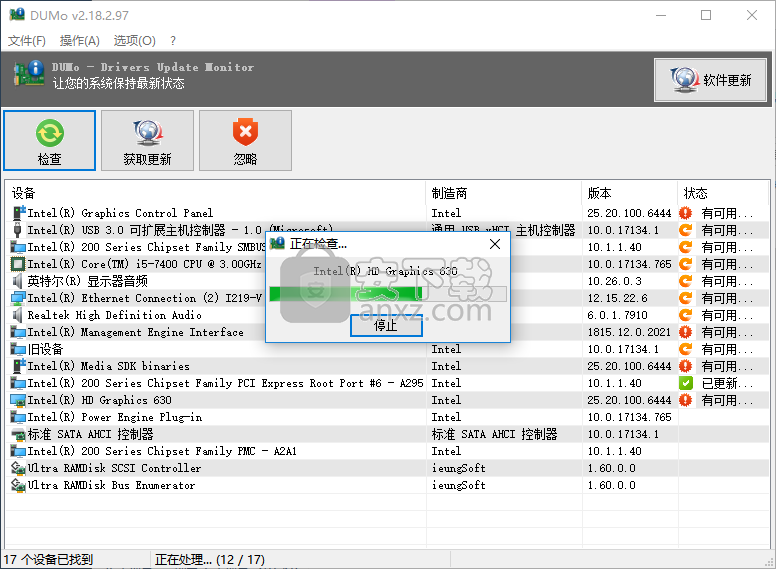Stop the check with the 停止 button
This screenshot has height=569, width=776.
click(x=386, y=326)
